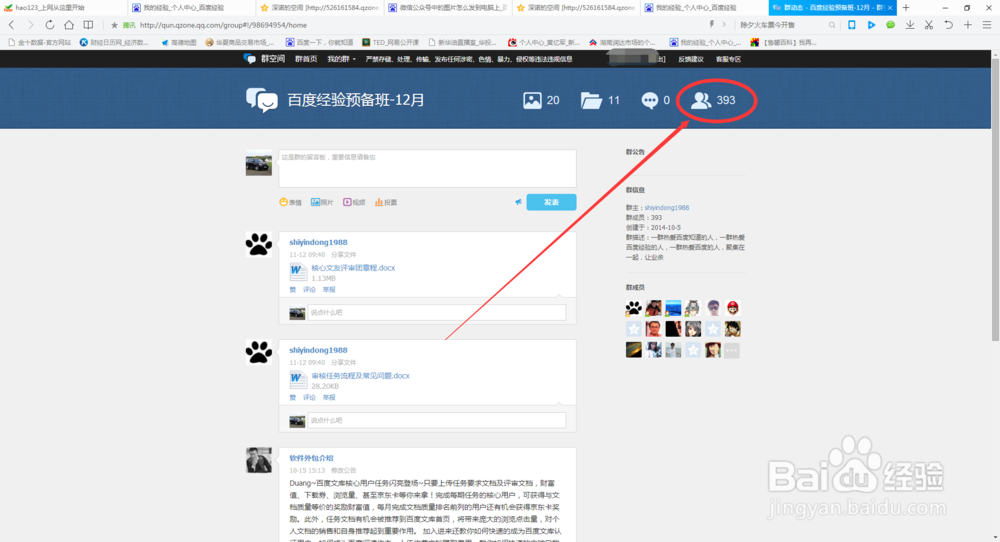Viewport: 1000px width, 542px height.
Task: Click the undo closed tab icon
Action: [948, 25]
